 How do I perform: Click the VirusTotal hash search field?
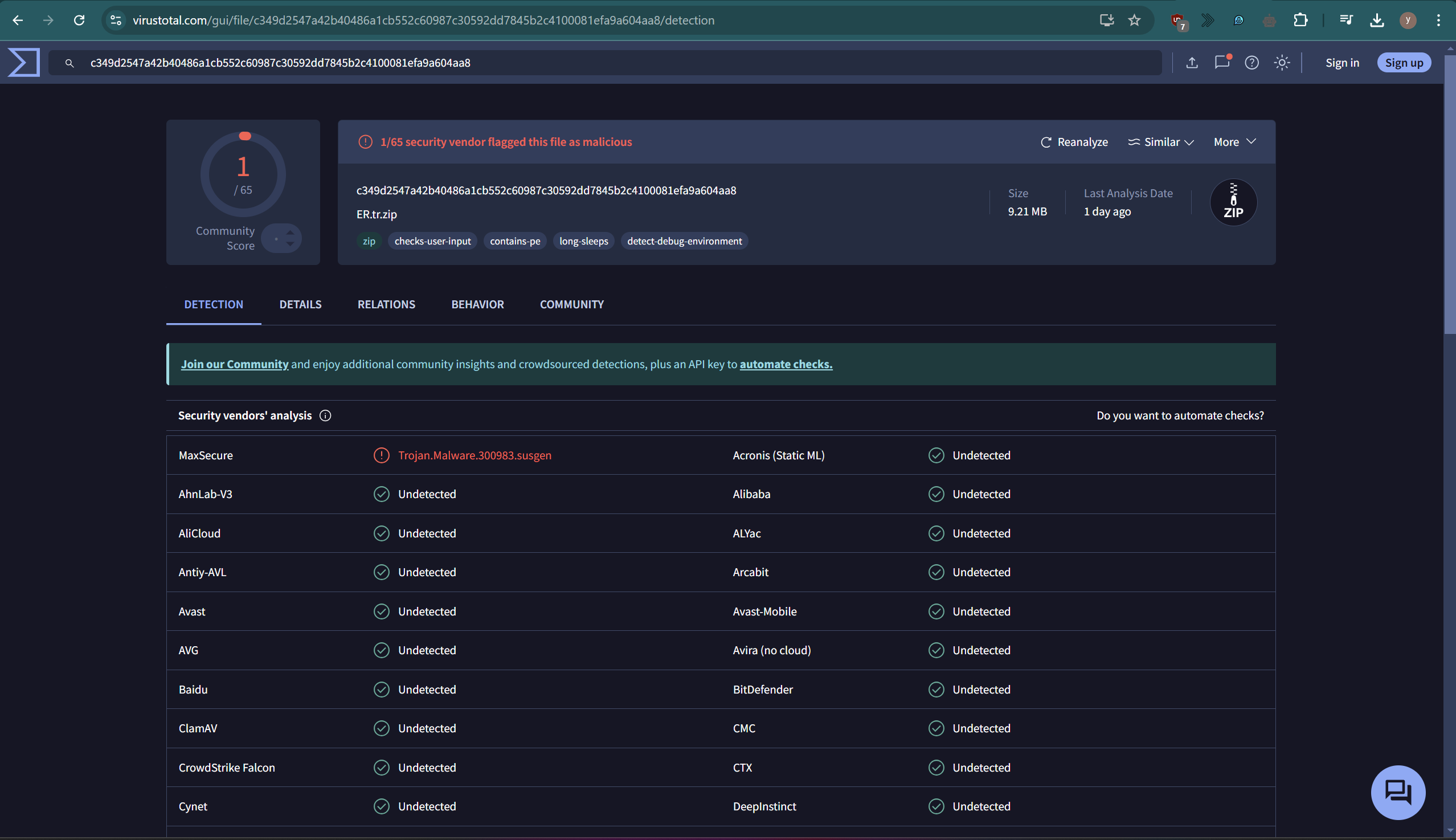605,62
